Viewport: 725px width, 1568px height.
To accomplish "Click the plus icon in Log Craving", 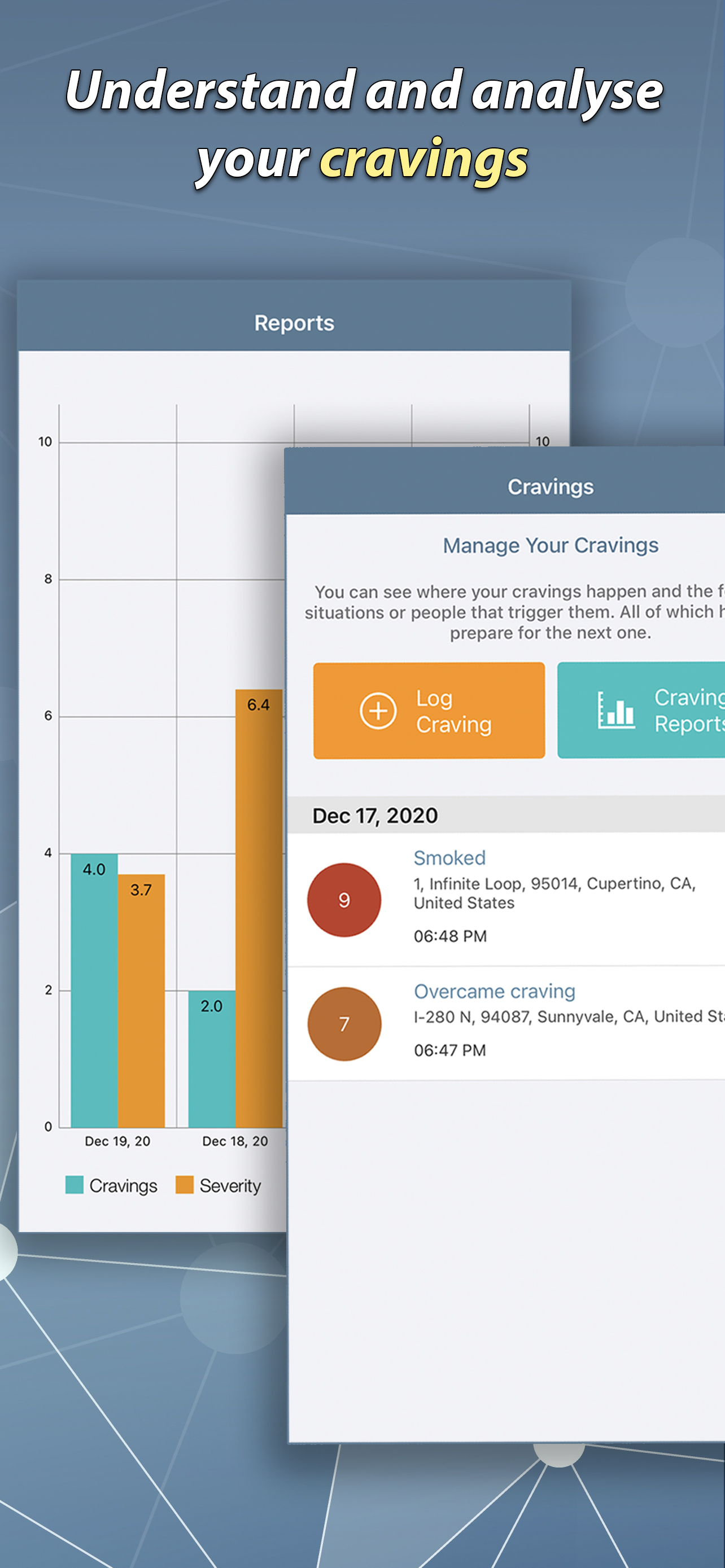I will point(378,711).
